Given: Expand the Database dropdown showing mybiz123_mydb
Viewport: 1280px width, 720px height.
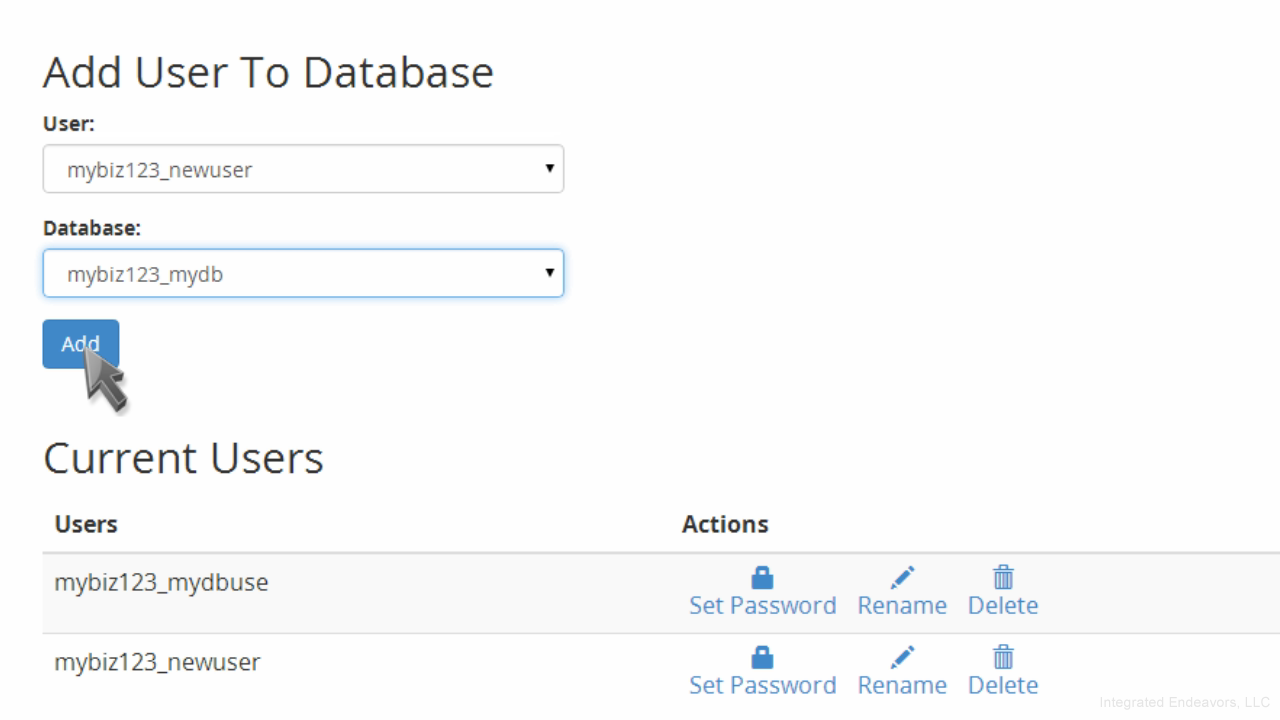Looking at the screenshot, I should click(303, 273).
